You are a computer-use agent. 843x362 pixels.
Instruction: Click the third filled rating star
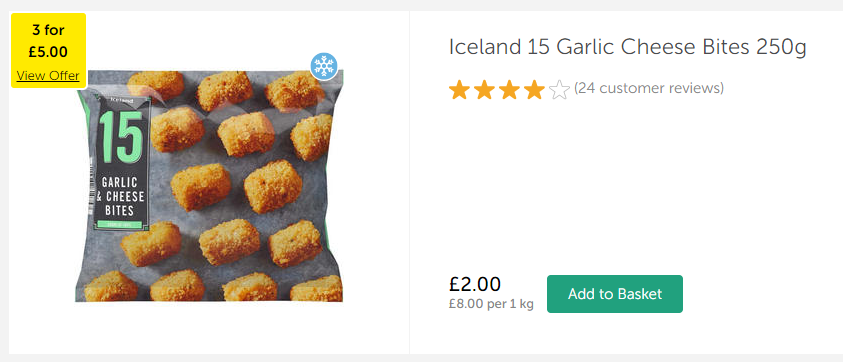(x=509, y=90)
